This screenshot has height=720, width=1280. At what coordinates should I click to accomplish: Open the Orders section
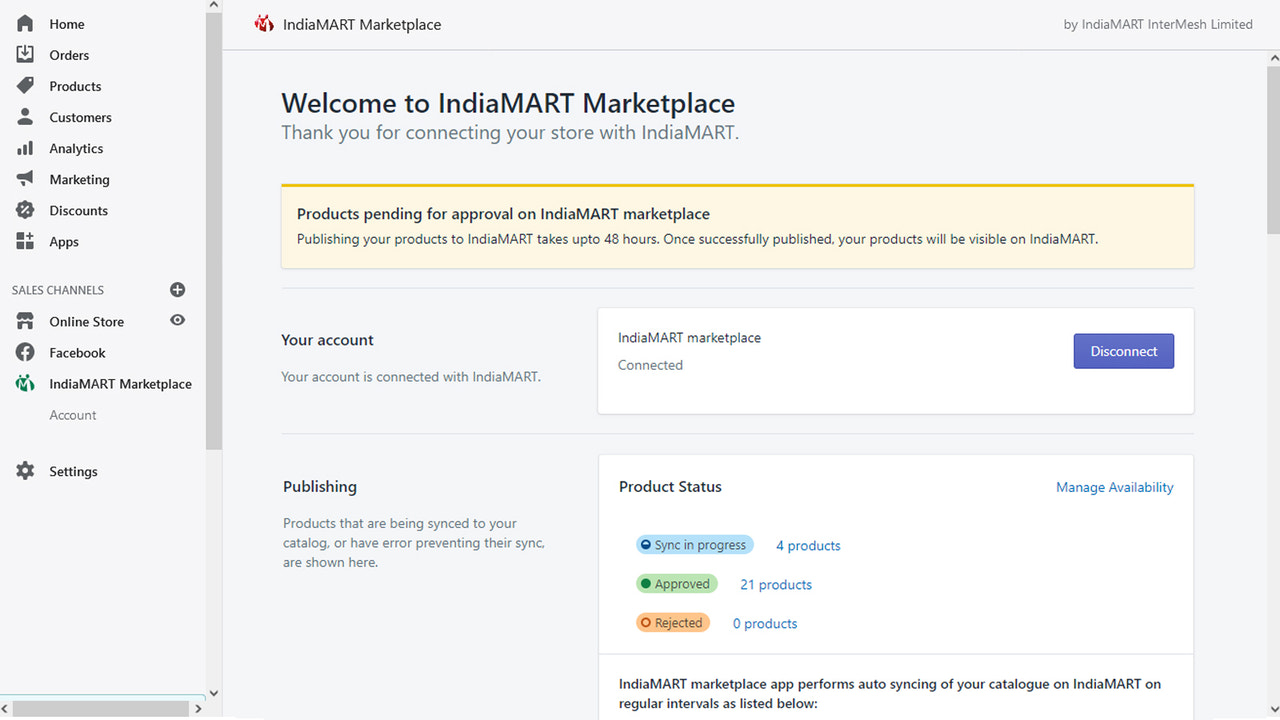[x=68, y=55]
